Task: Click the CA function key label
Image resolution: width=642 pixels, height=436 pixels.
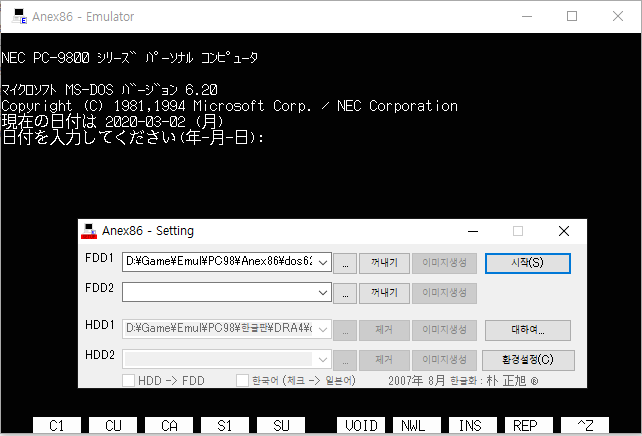Action: click(169, 425)
